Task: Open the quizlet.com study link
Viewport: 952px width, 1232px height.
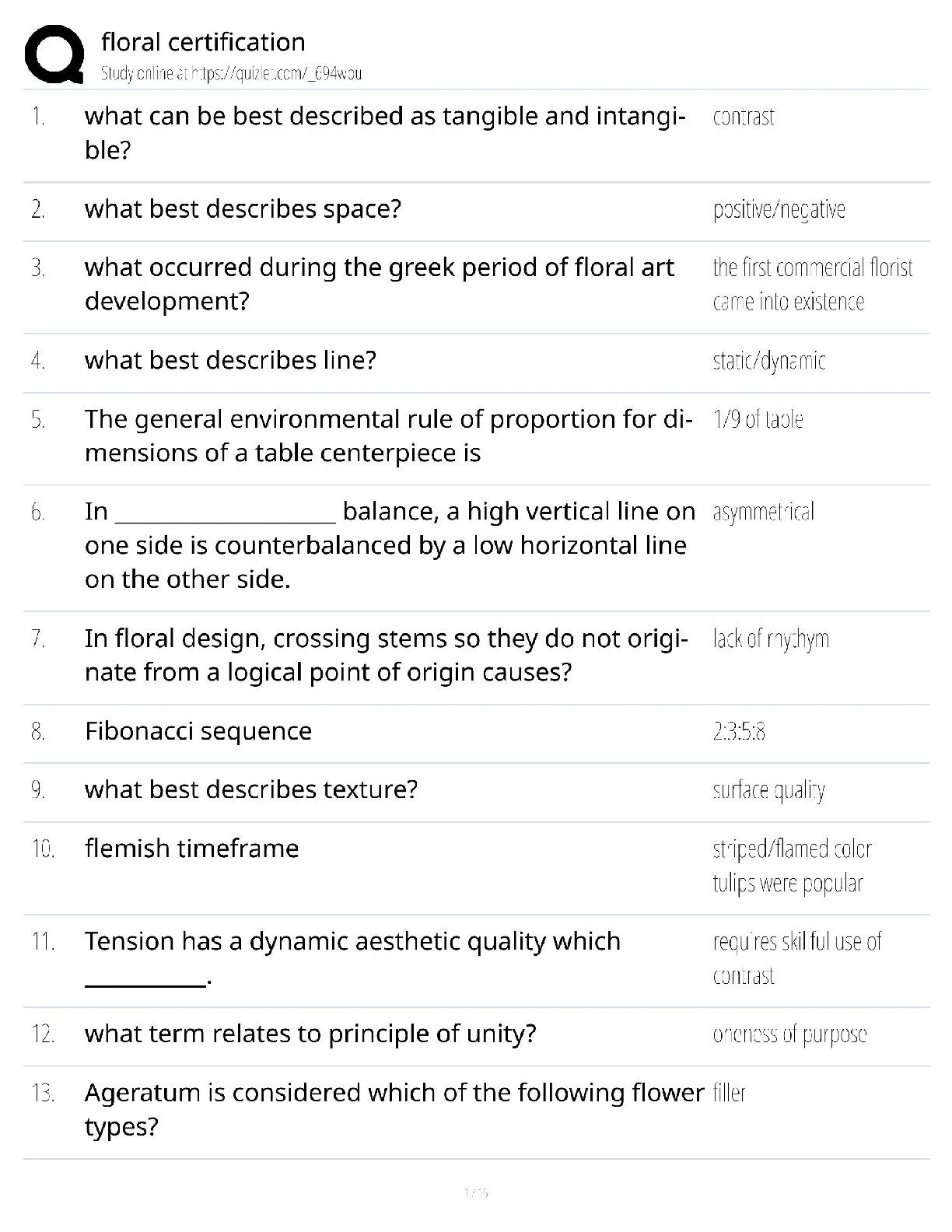Action: click(231, 74)
